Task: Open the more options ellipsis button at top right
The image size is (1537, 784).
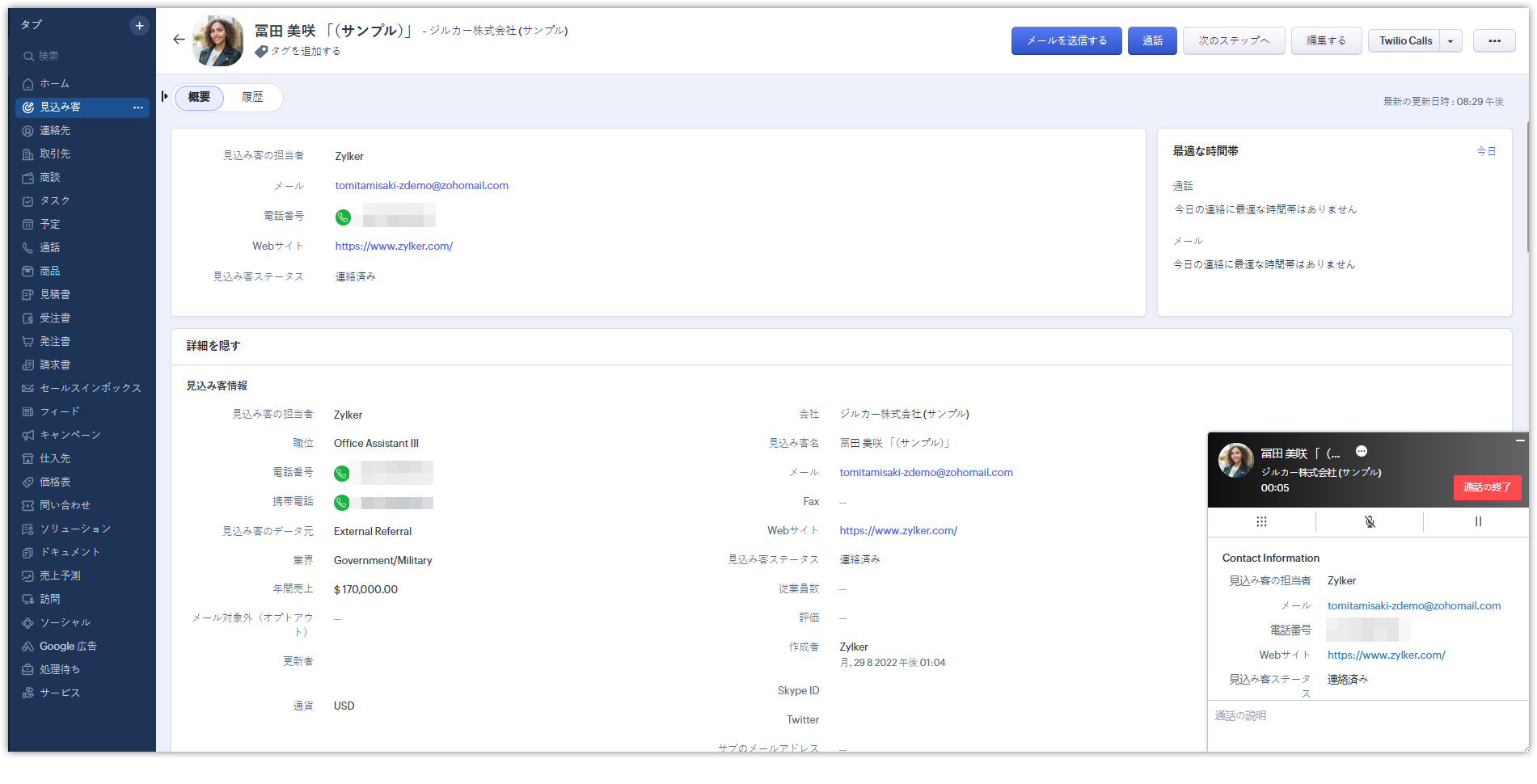Action: point(1494,40)
